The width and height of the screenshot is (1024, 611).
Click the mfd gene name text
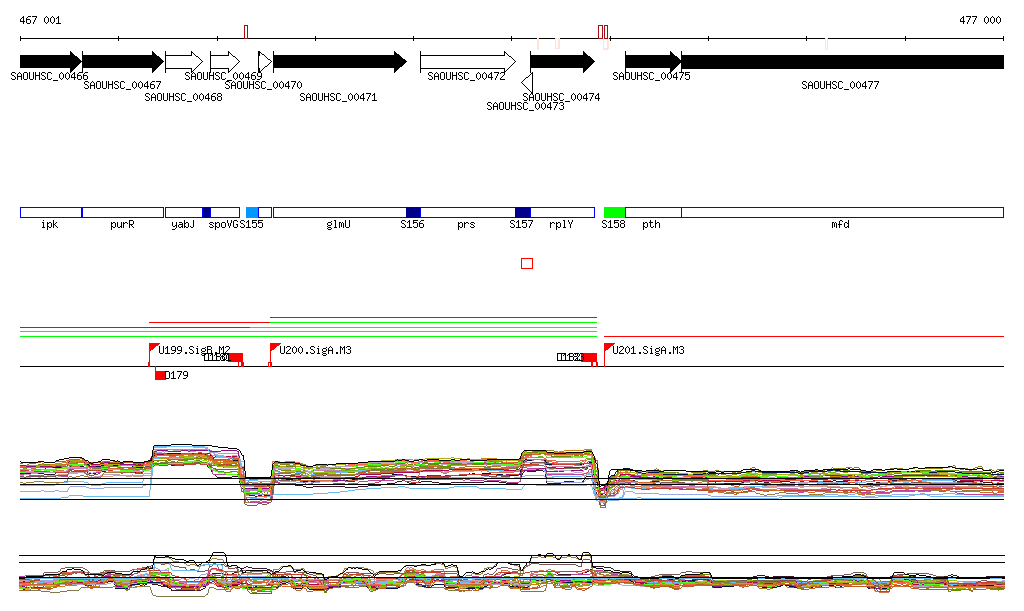click(x=840, y=225)
